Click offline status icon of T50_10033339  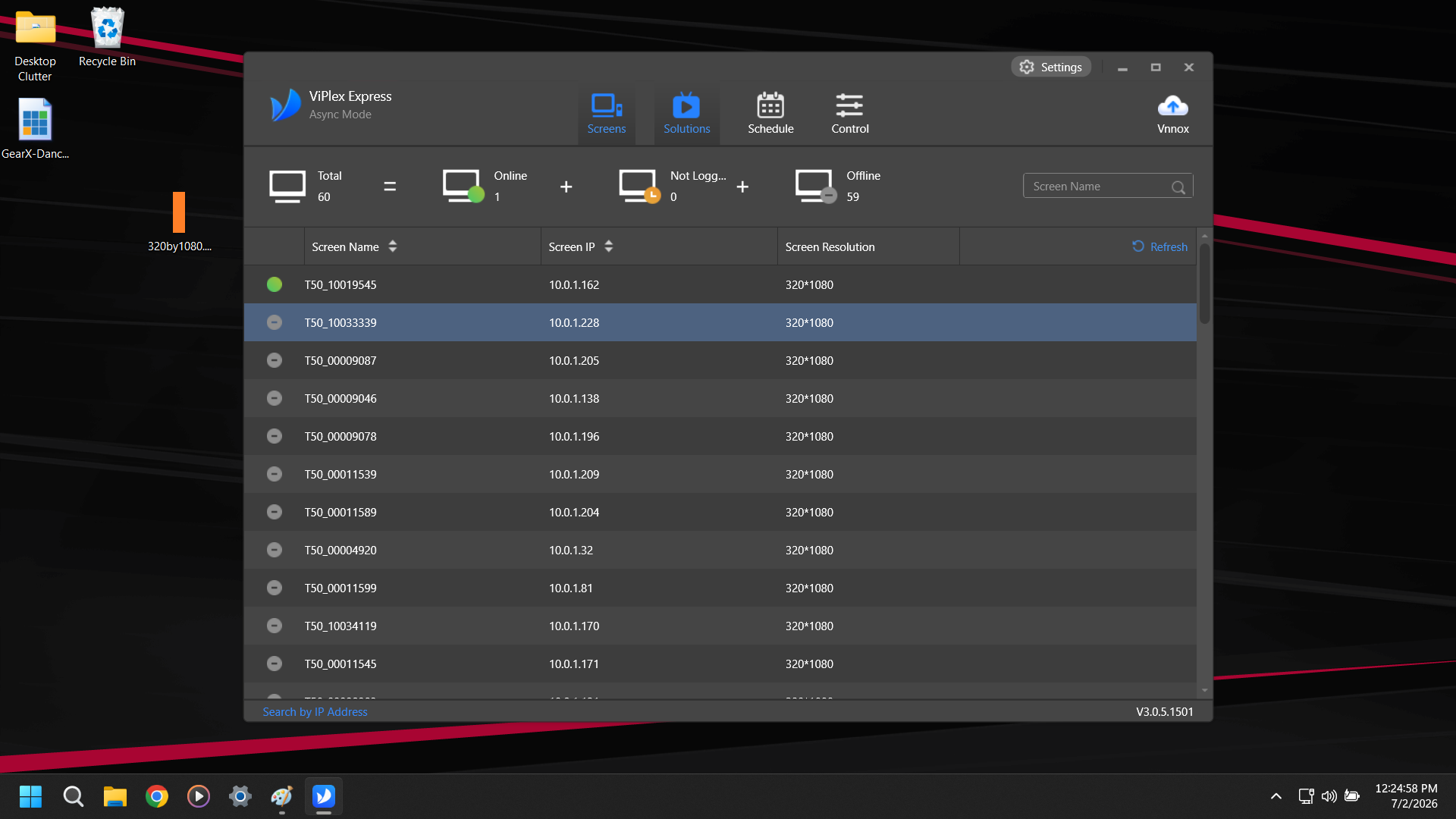pyautogui.click(x=275, y=322)
